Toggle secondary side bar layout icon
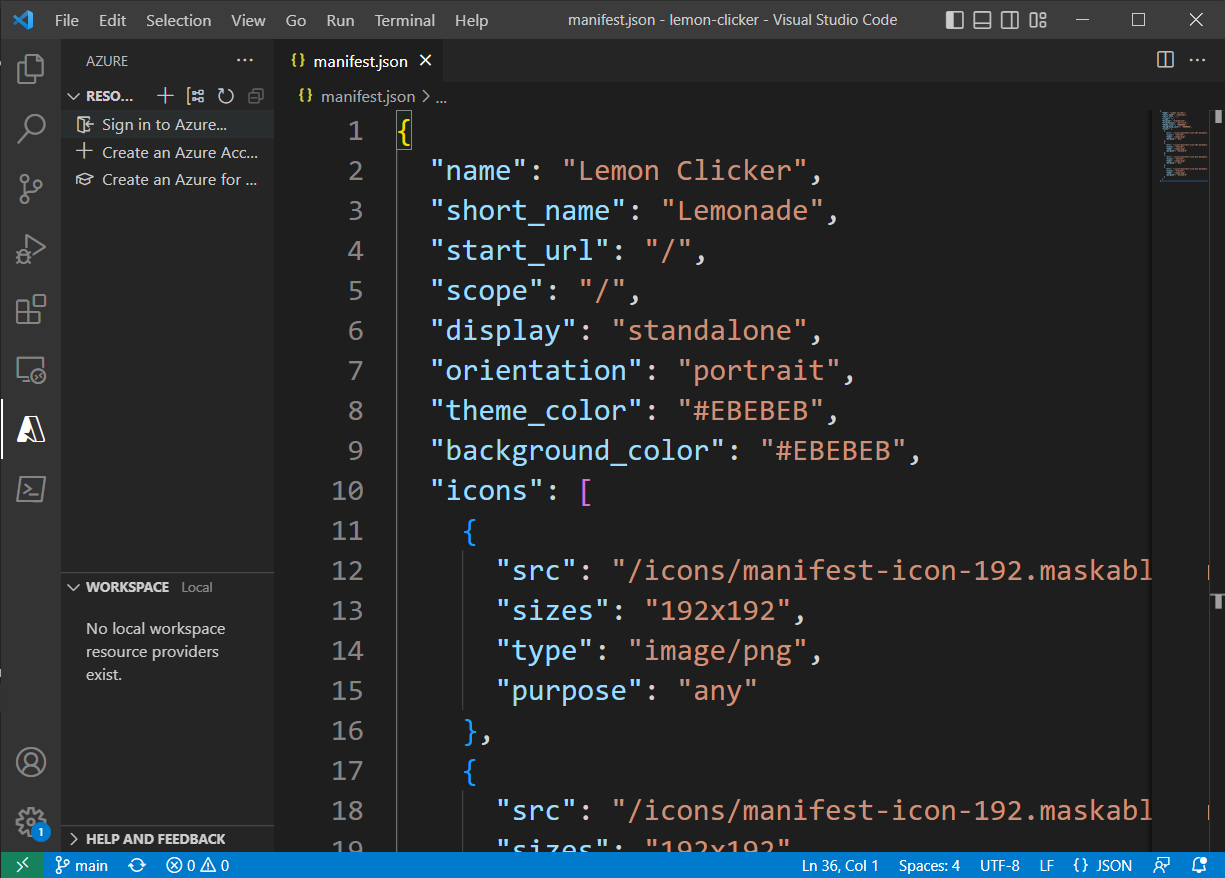 tap(1010, 20)
